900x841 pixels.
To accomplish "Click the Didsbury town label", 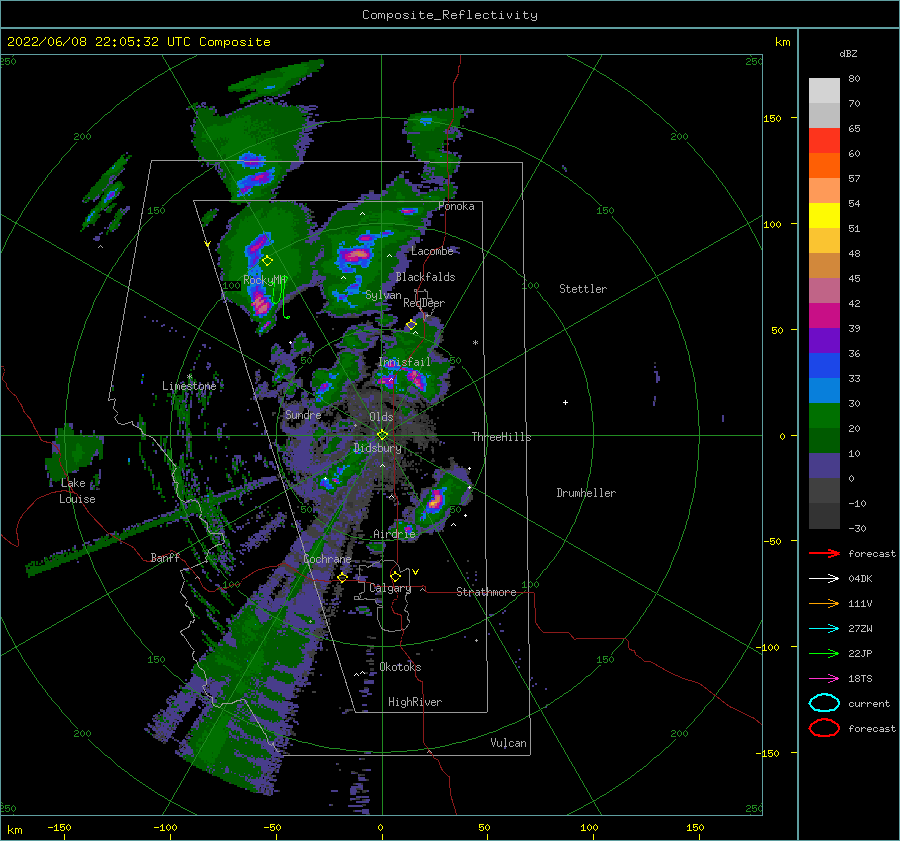I will (x=377, y=448).
